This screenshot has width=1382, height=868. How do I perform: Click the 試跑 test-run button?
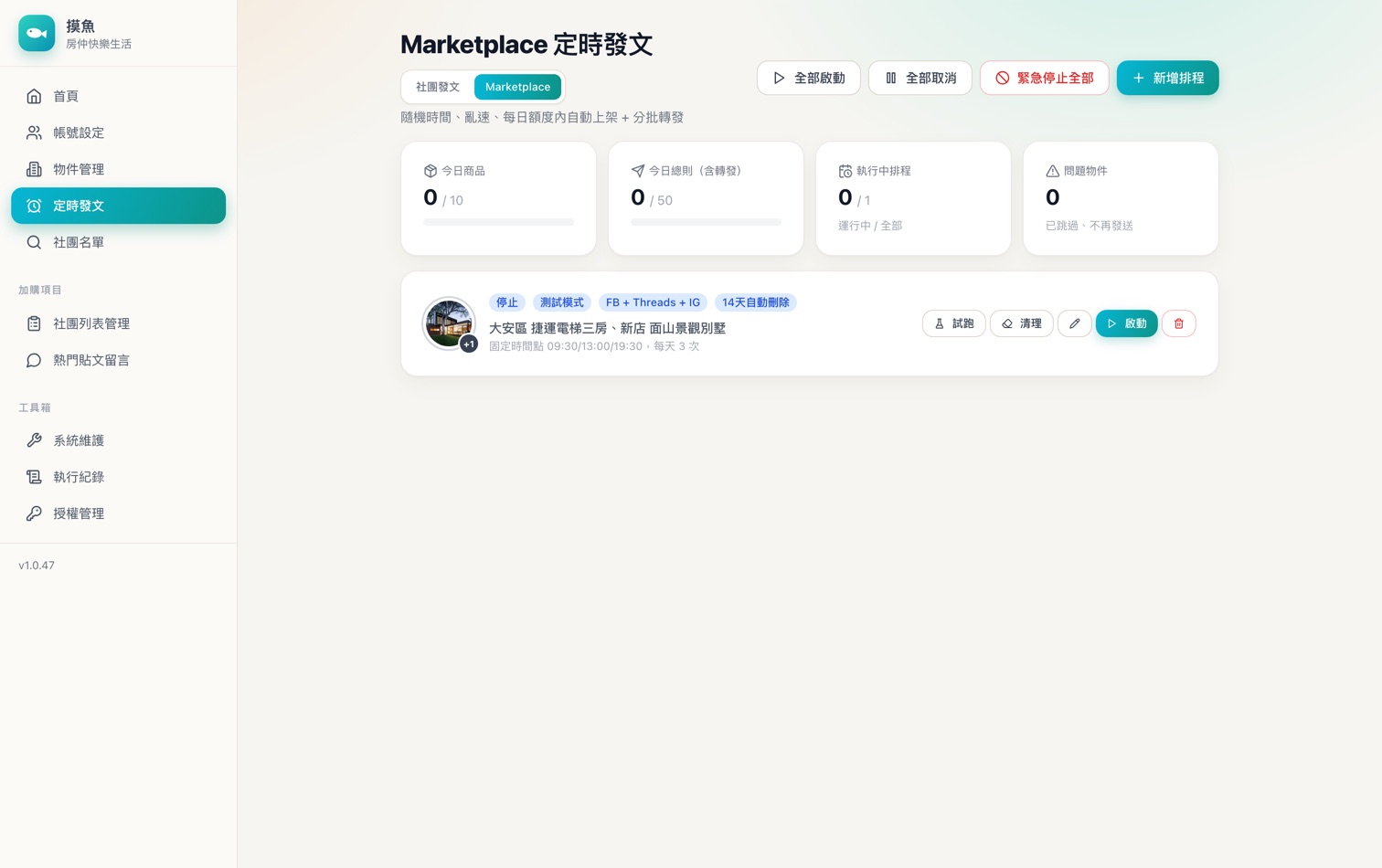pos(954,323)
